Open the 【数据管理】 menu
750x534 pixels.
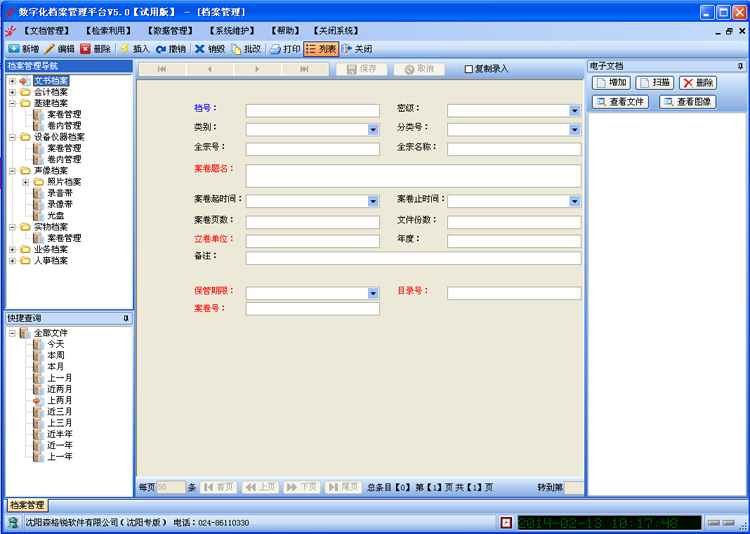pos(169,31)
